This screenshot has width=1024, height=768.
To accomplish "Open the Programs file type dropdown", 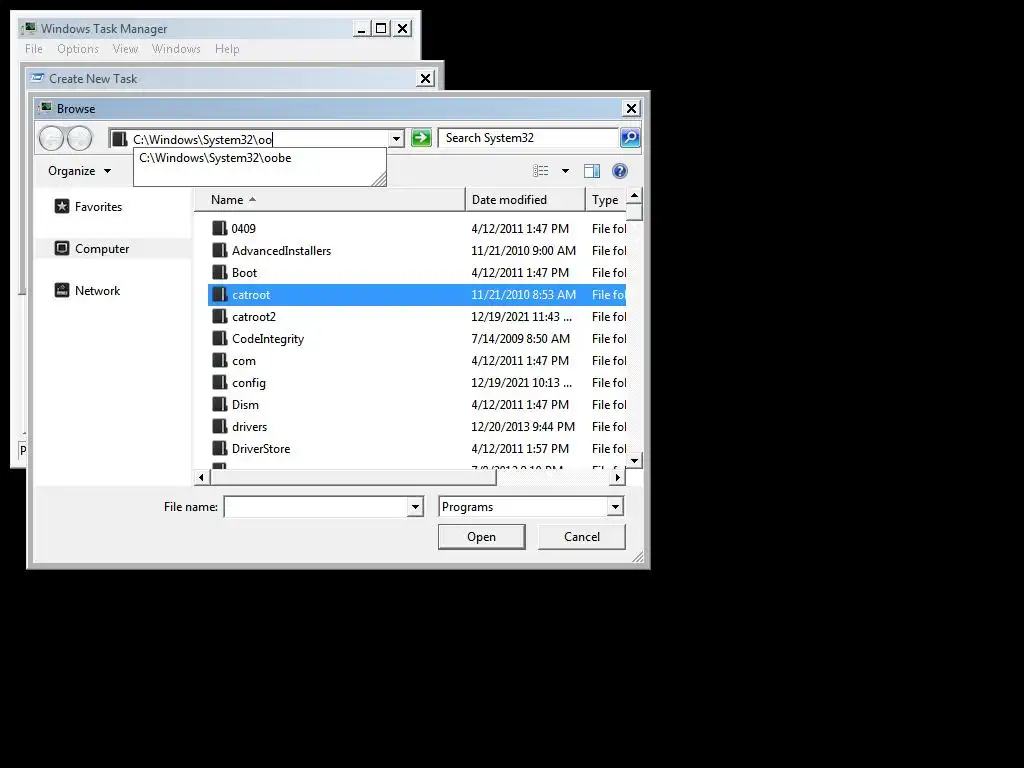I will [615, 507].
